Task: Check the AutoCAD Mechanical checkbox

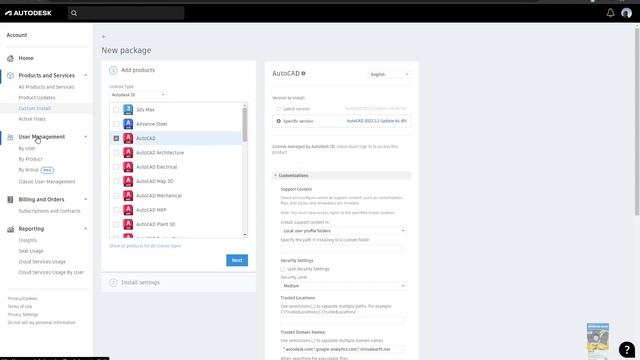Action: click(116, 196)
